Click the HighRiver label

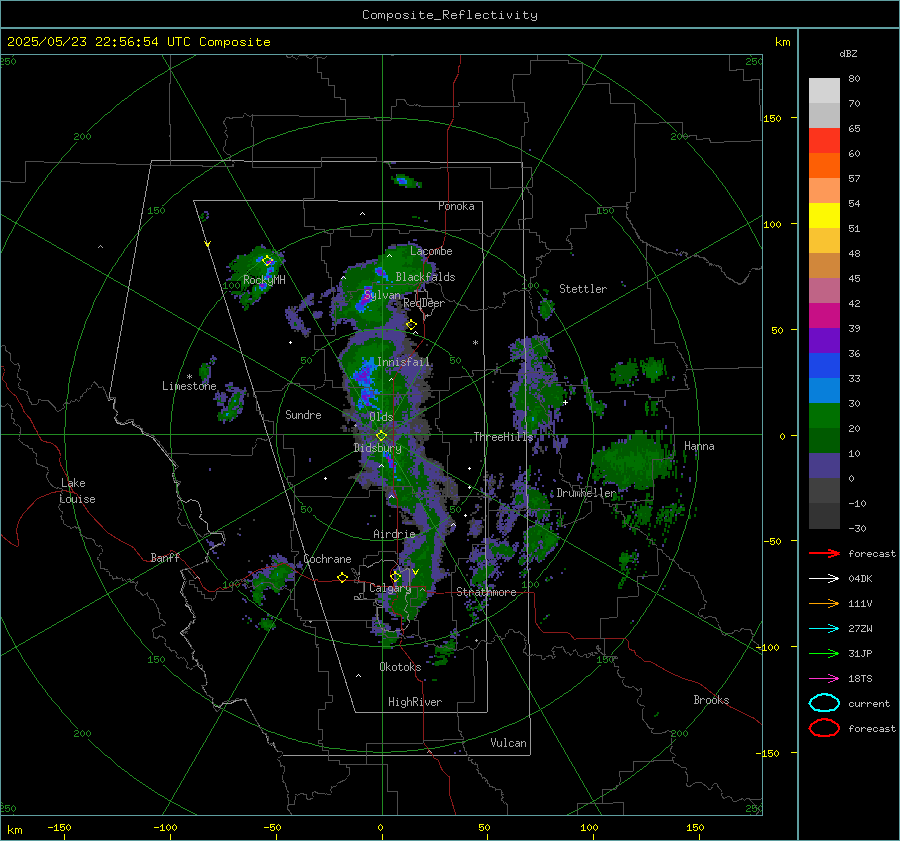[x=415, y=702]
